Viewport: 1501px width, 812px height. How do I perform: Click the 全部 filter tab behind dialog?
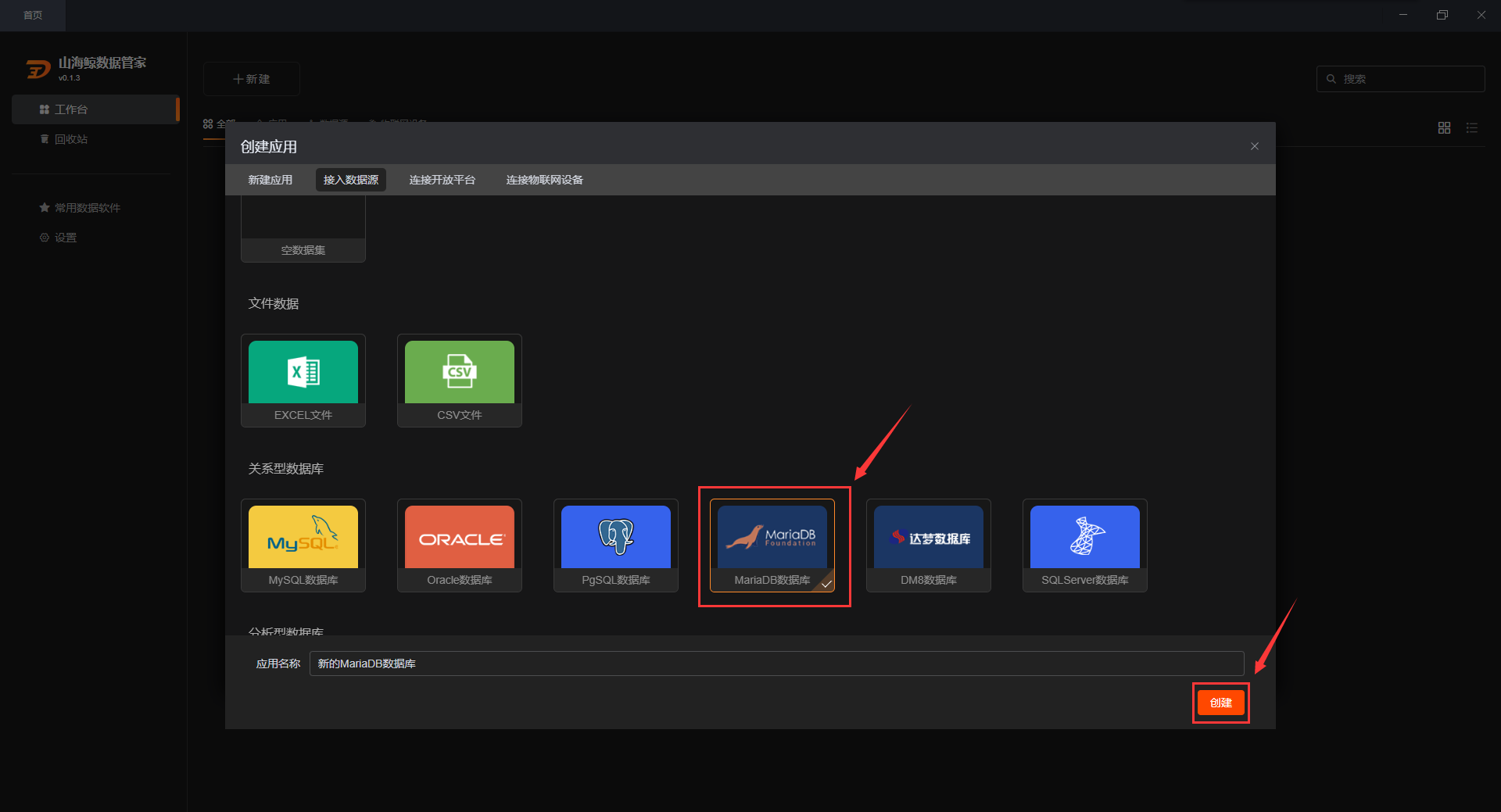[220, 123]
